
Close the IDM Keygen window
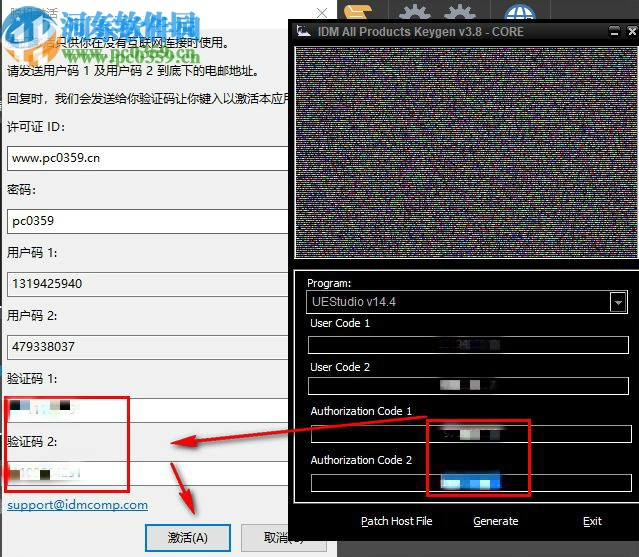point(632,31)
